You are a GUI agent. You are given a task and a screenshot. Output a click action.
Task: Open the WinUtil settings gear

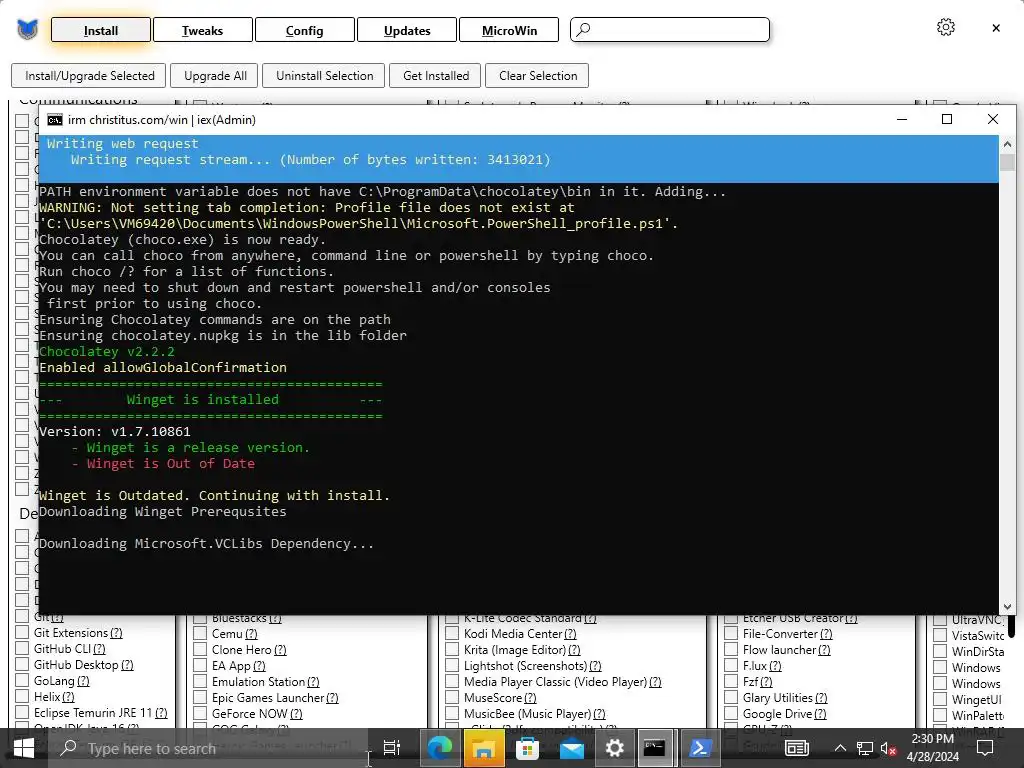click(x=945, y=27)
